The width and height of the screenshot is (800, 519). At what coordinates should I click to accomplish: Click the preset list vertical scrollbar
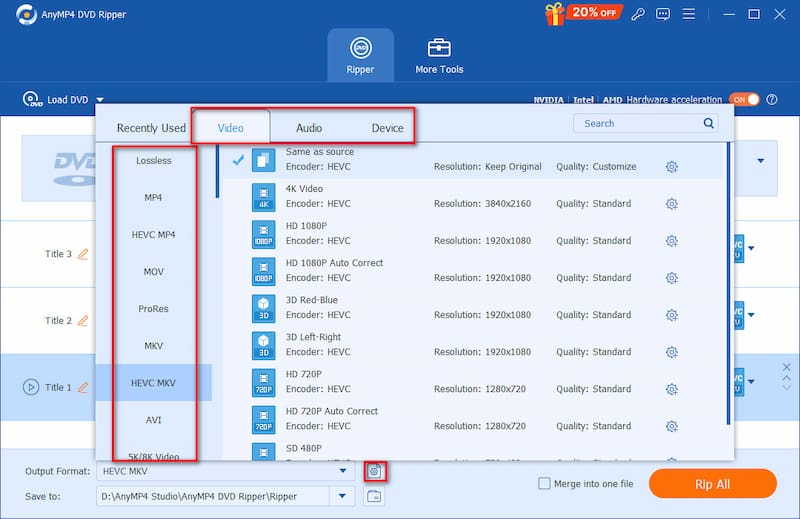[728, 284]
